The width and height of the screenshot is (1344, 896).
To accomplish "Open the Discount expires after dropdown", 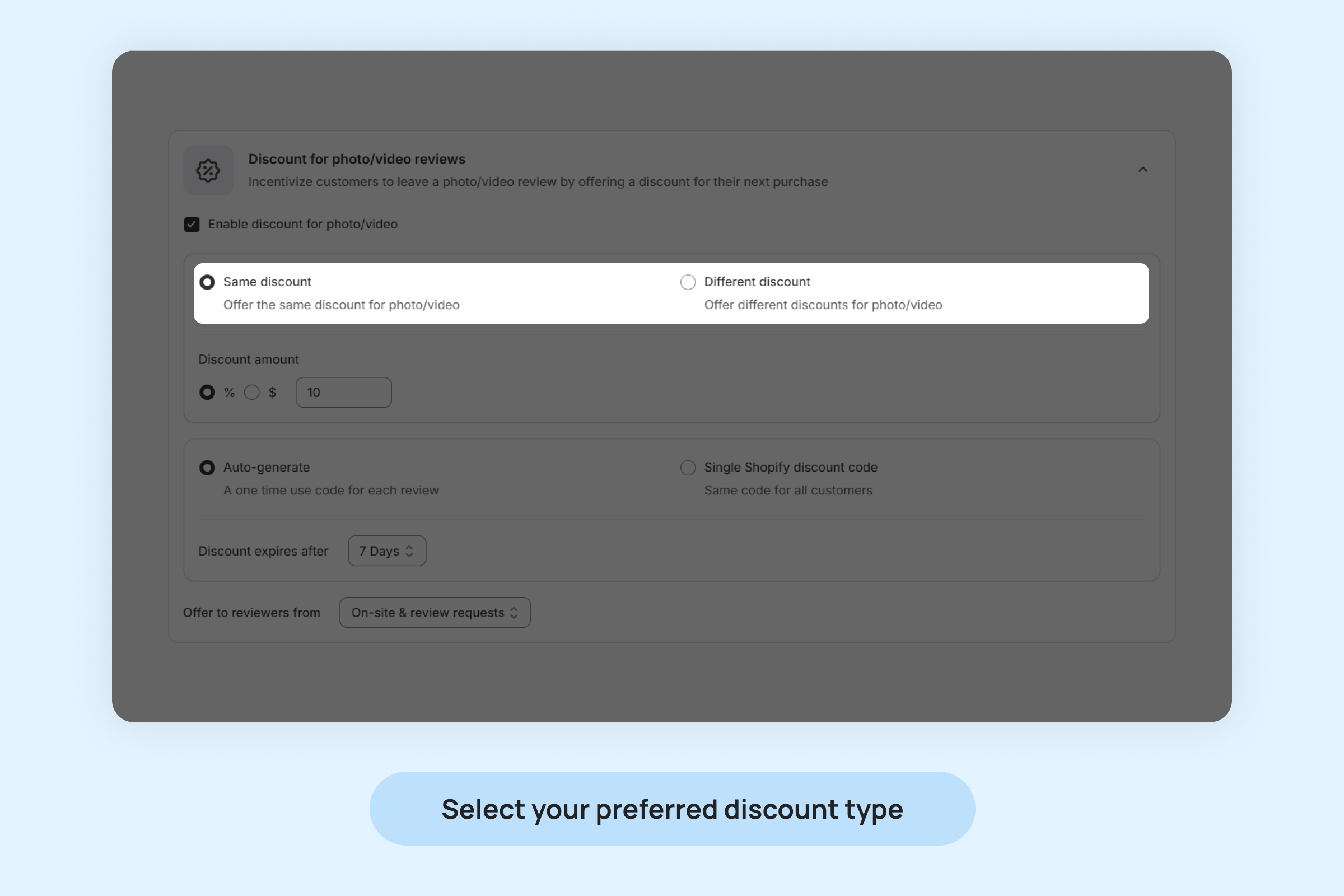I will pos(387,551).
